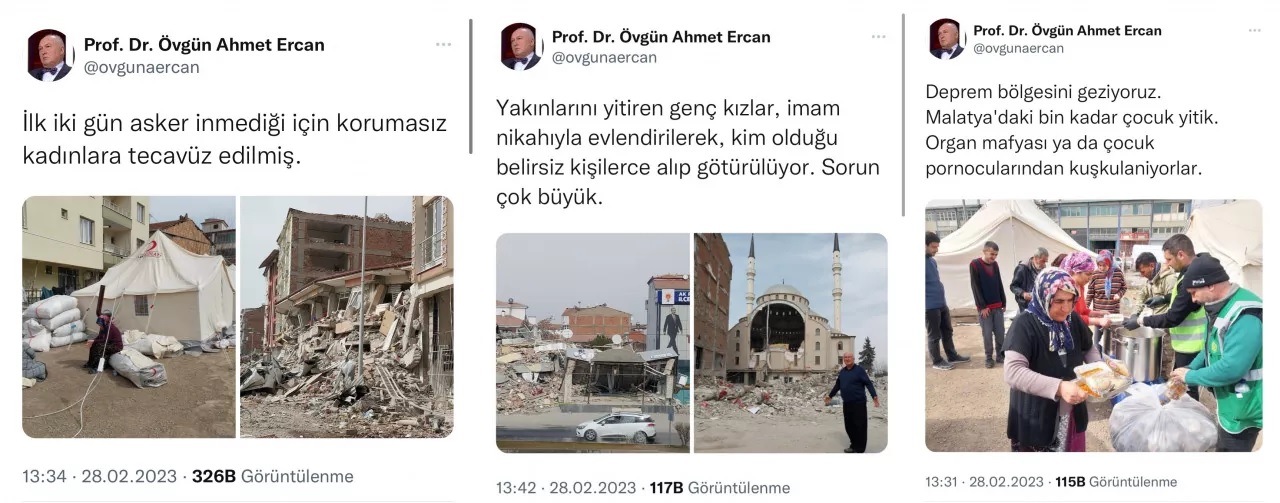Click the profile avatar on the tweet about asker
The width and height of the screenshot is (1280, 503).
(50, 55)
